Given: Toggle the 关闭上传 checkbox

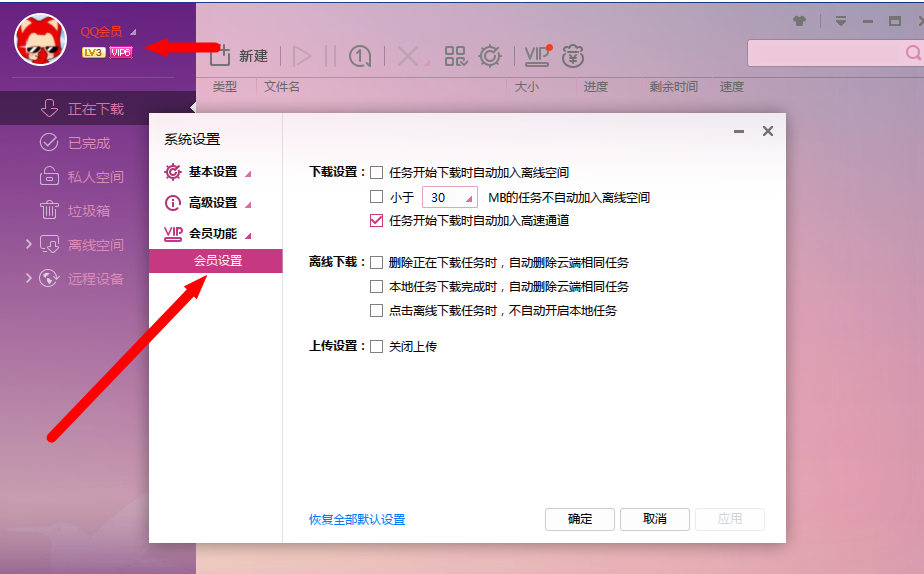Looking at the screenshot, I should tap(377, 346).
